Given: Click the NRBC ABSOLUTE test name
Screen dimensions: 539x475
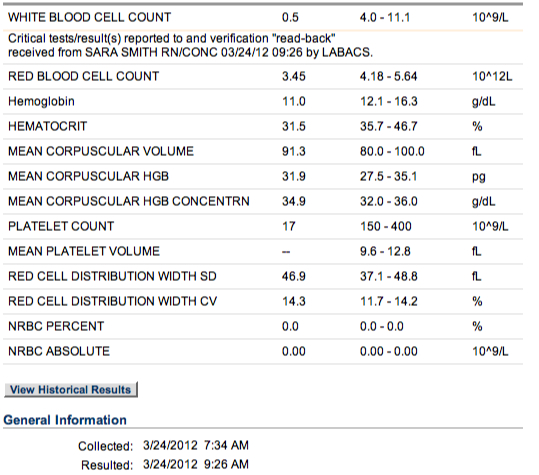Looking at the screenshot, I should coord(59,351).
